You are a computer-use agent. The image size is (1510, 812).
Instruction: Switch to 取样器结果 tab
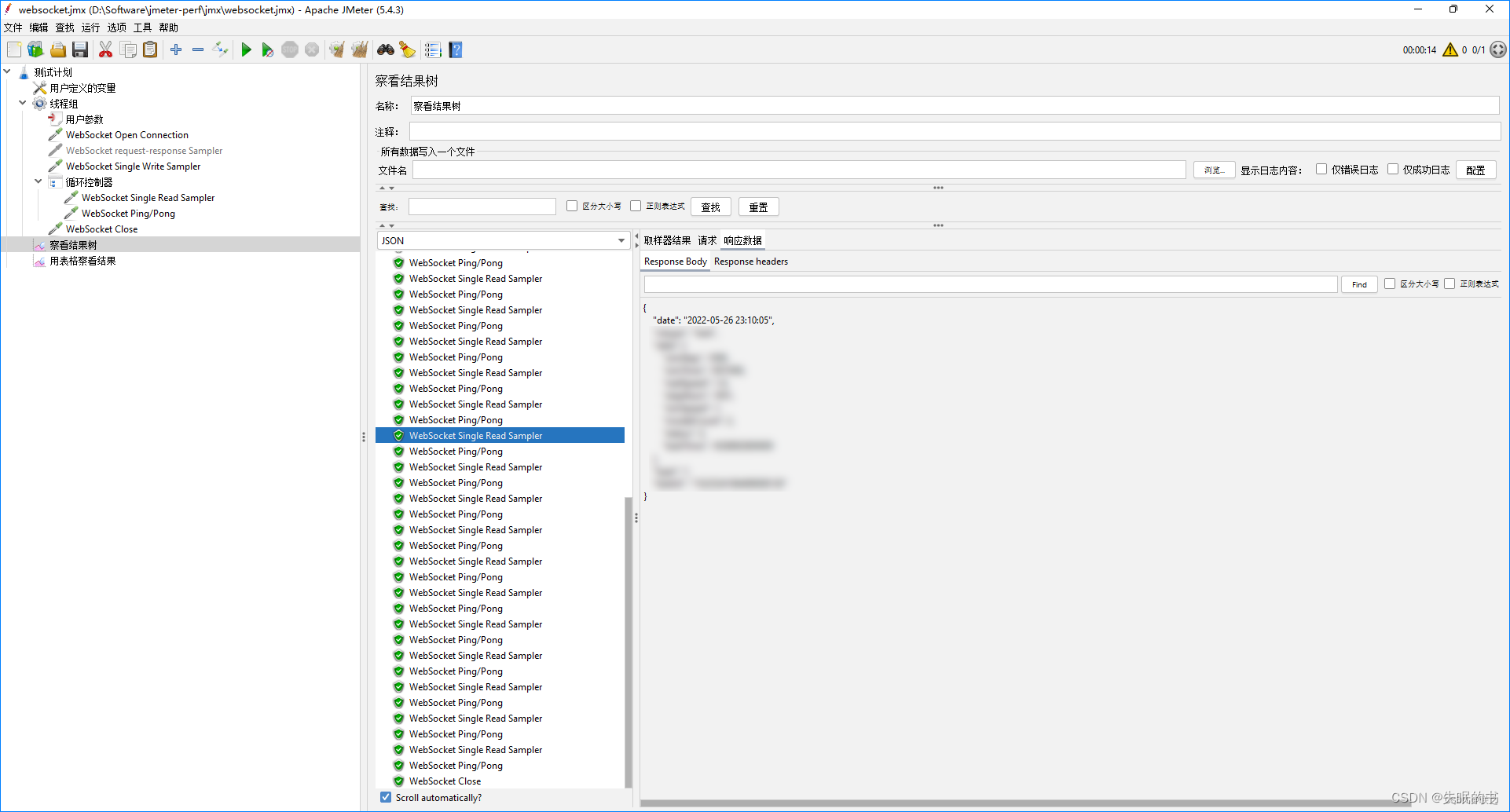[x=668, y=240]
